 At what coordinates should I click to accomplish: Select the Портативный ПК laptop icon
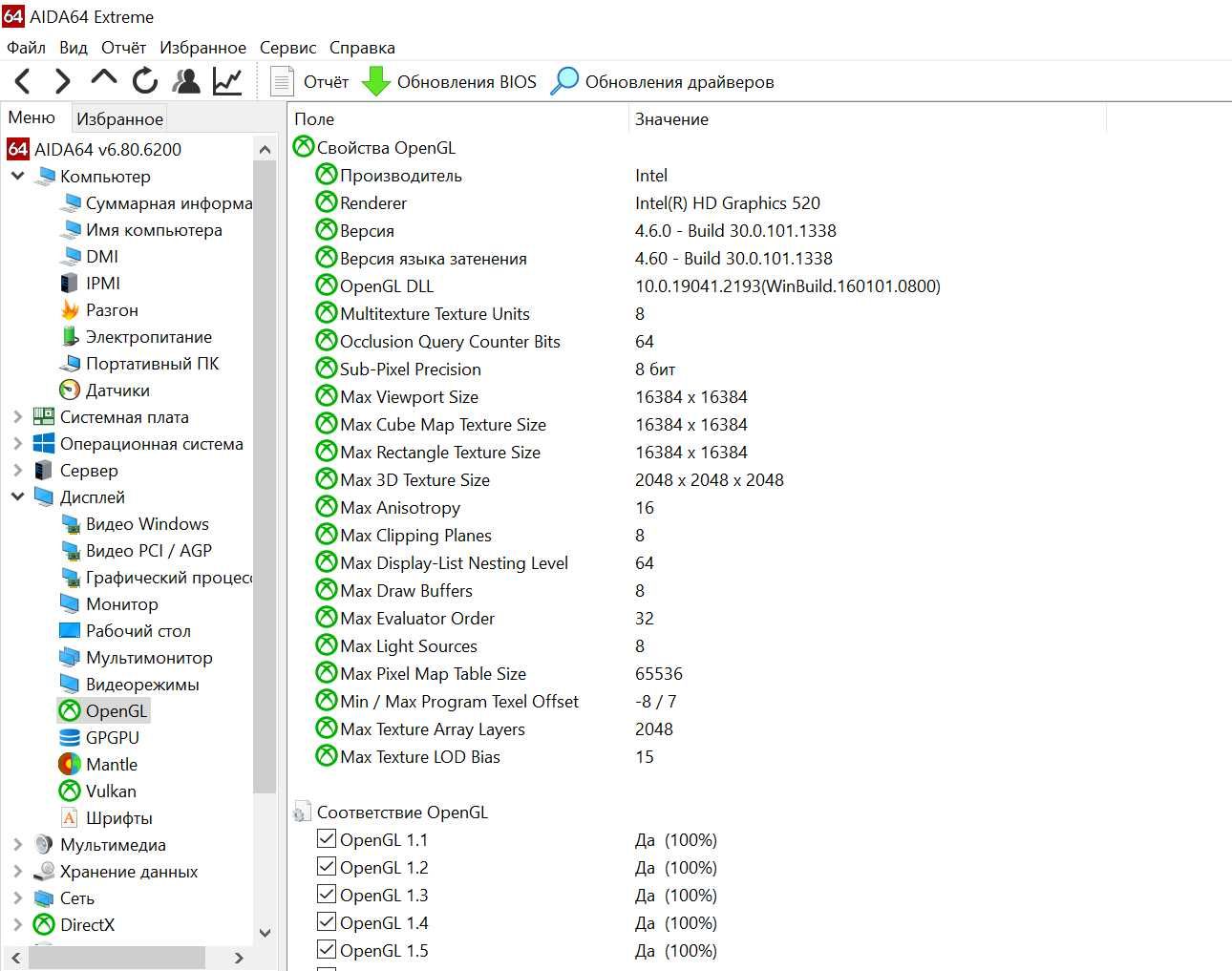tap(70, 363)
